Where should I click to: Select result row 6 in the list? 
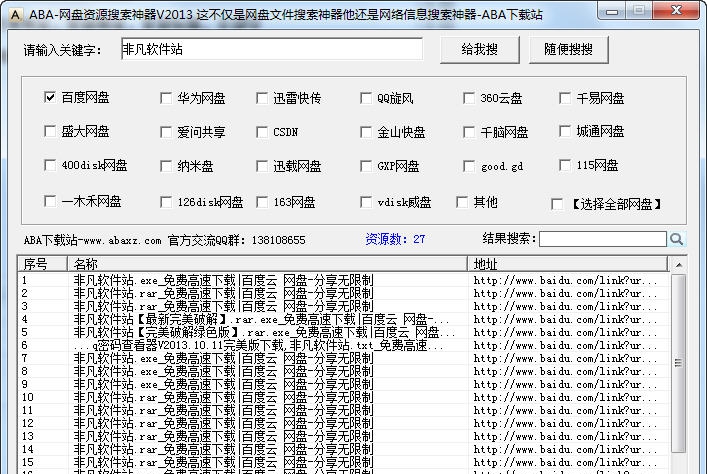click(250, 345)
